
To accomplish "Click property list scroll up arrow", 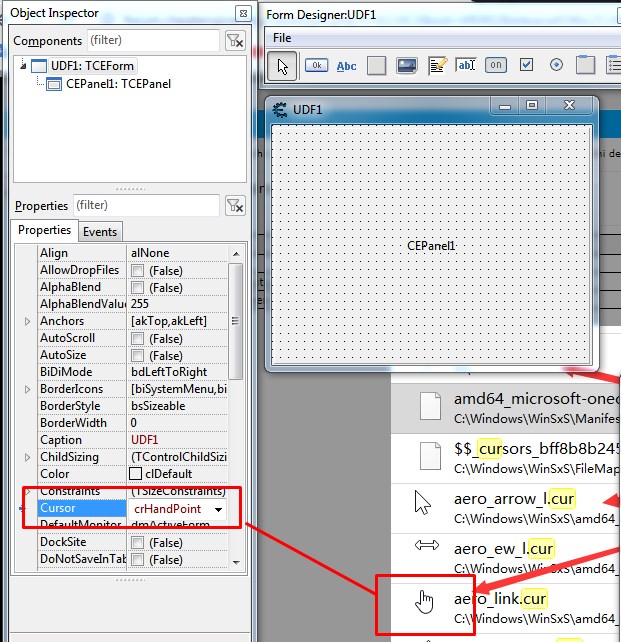I will pos(236,254).
